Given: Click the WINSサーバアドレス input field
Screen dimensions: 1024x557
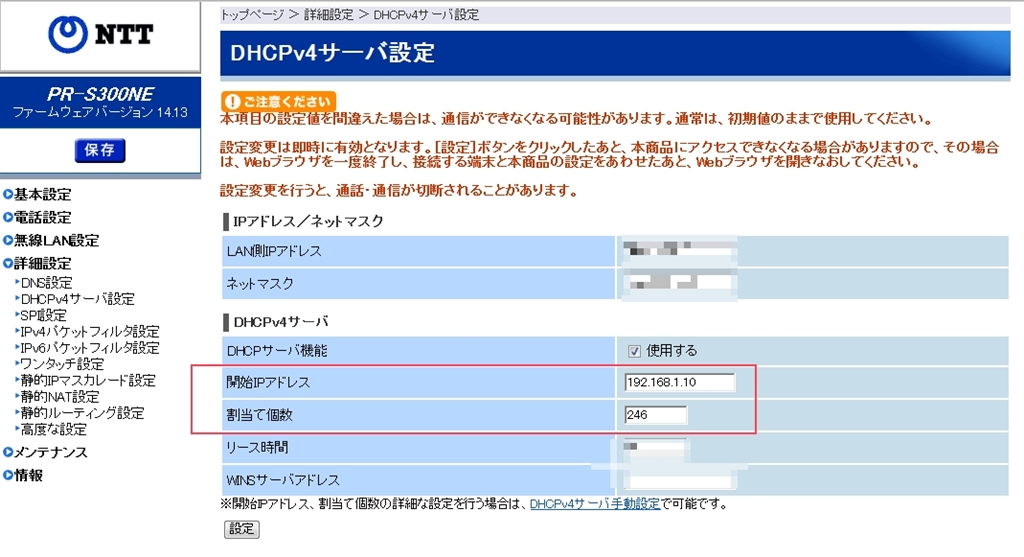Looking at the screenshot, I should [x=678, y=480].
